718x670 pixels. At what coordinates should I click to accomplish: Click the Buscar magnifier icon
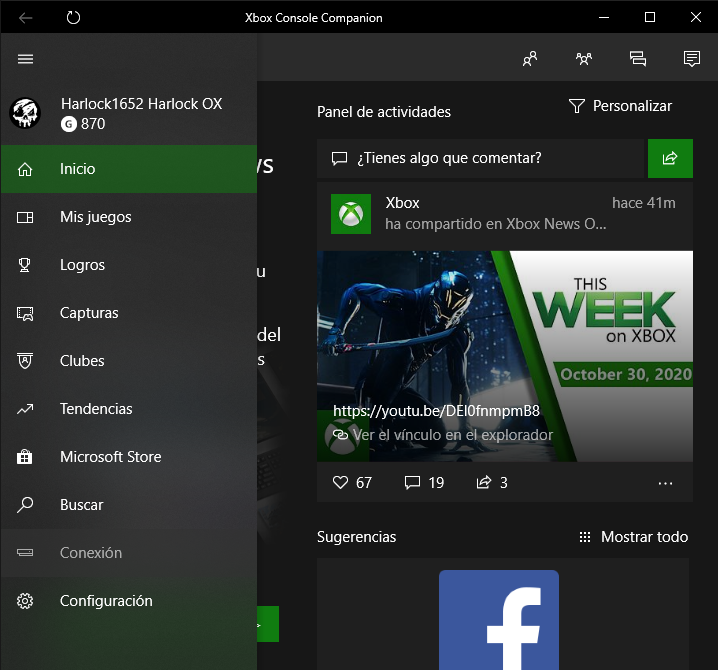[x=25, y=505]
